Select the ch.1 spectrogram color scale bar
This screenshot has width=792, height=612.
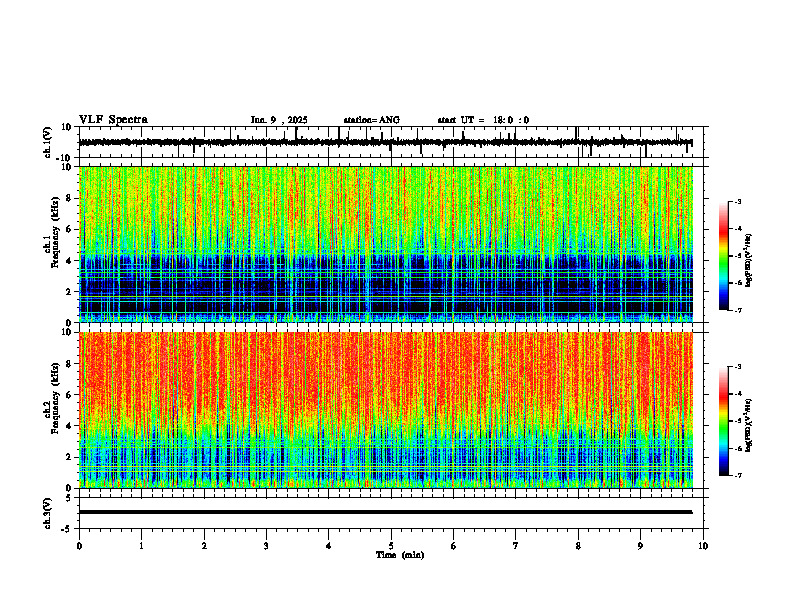[724, 256]
